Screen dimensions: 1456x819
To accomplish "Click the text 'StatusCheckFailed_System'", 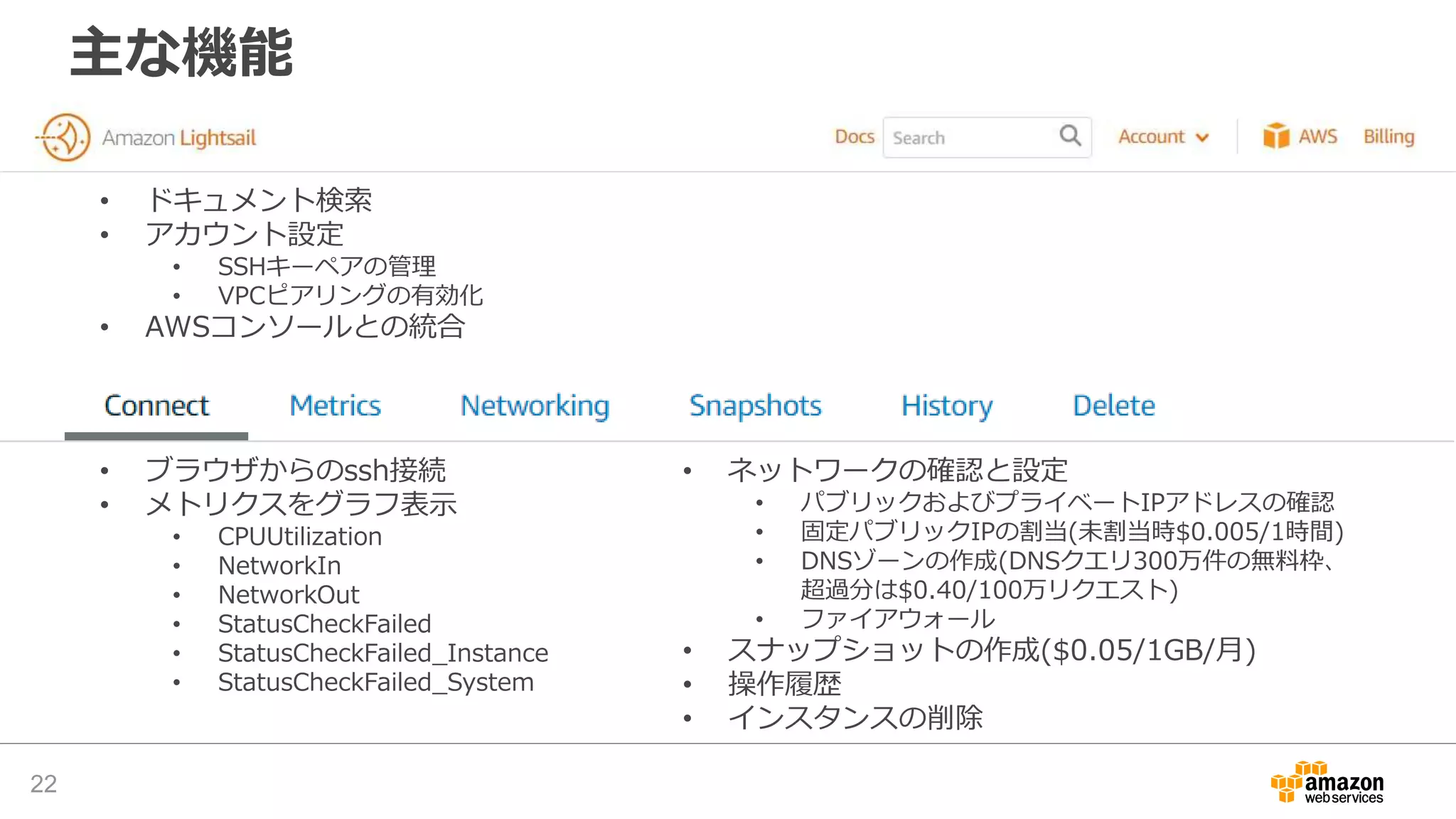I will click(375, 682).
